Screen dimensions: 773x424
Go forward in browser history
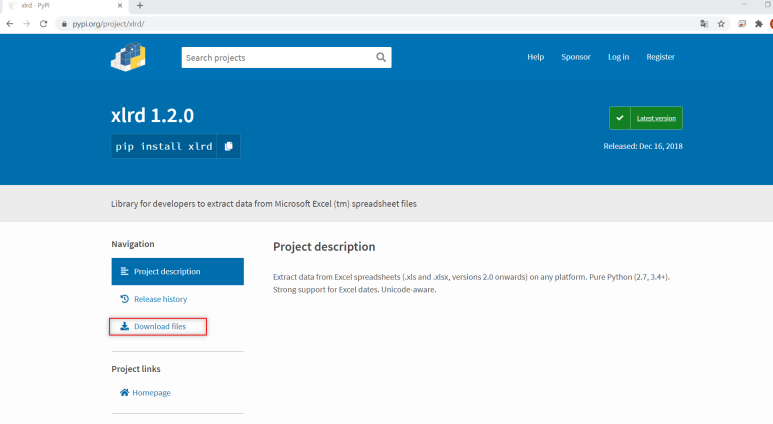click(x=27, y=24)
